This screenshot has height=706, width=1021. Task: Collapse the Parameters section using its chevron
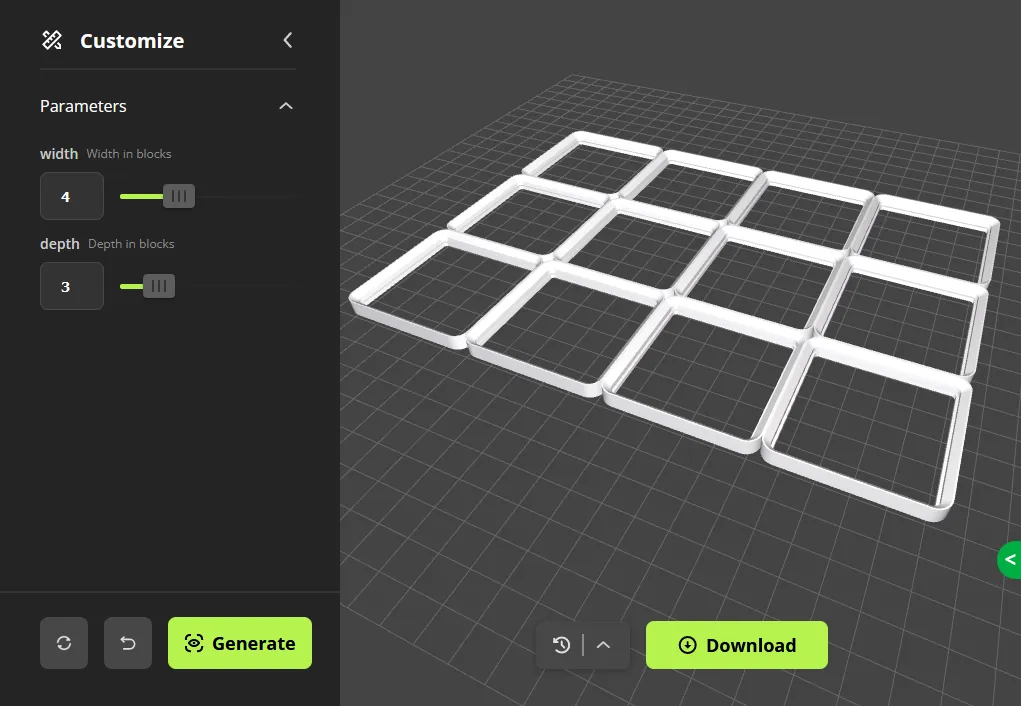286,105
